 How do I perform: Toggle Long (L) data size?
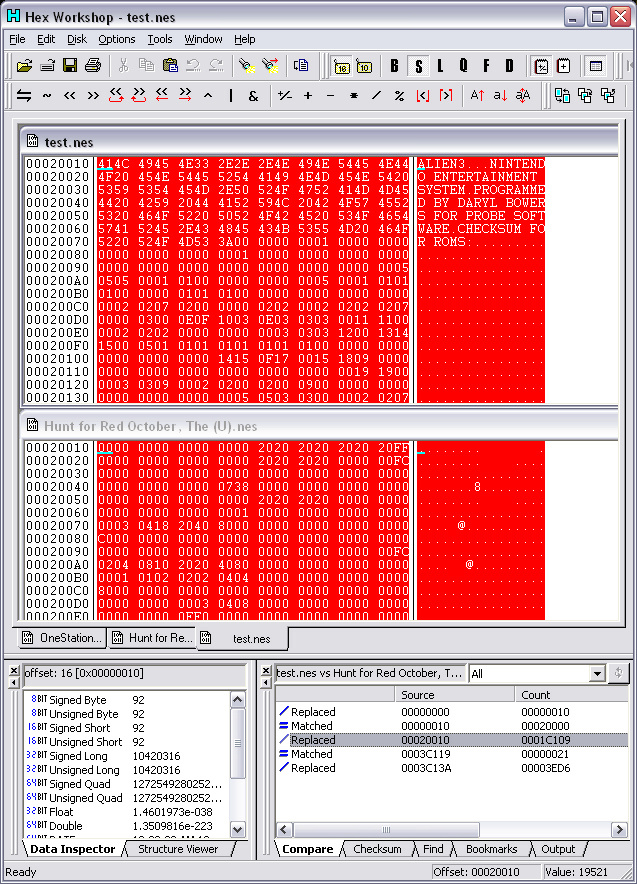(440, 67)
